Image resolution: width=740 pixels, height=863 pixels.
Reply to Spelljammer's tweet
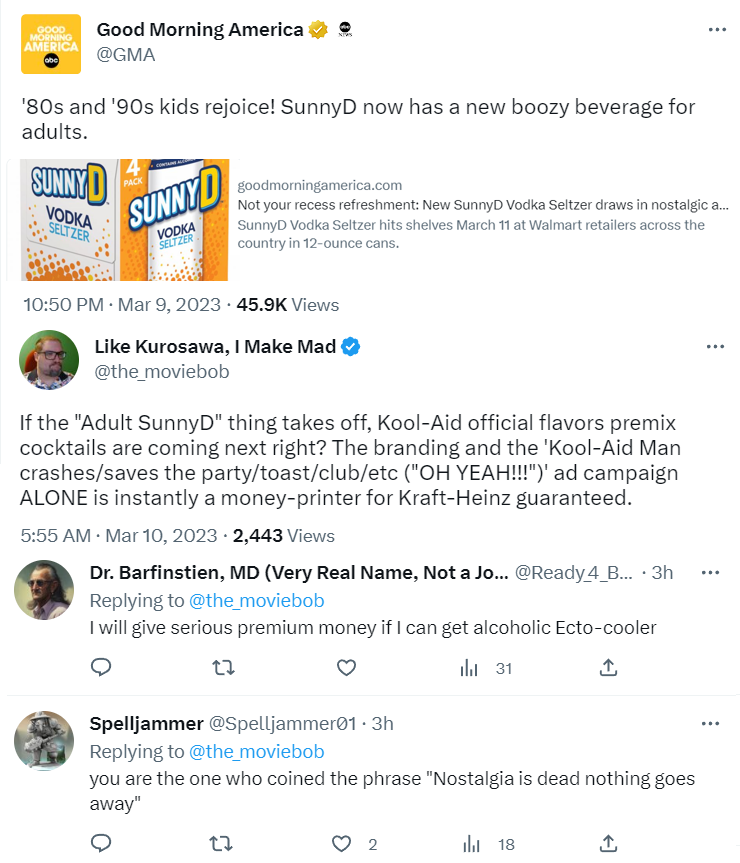(101, 844)
